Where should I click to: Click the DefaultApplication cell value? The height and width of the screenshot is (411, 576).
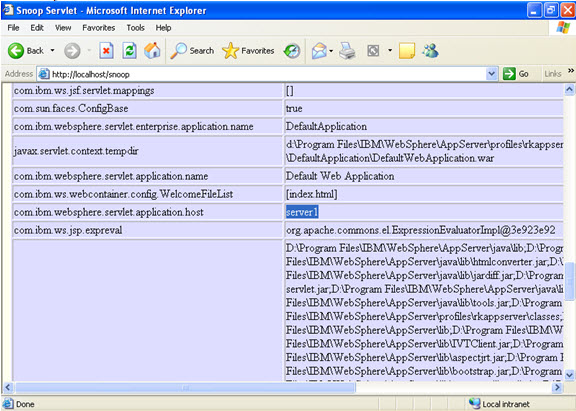(326, 126)
